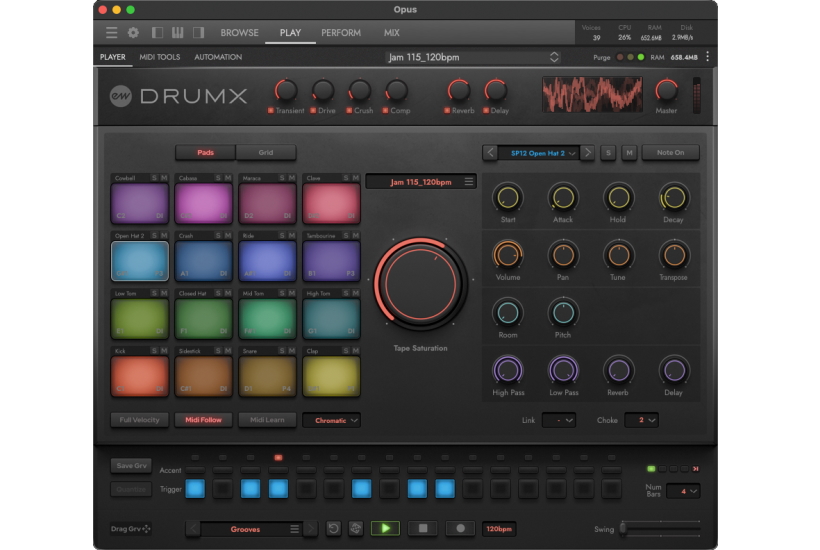
Task: Open the Num Bars dropdown
Action: pyautogui.click(x=684, y=491)
